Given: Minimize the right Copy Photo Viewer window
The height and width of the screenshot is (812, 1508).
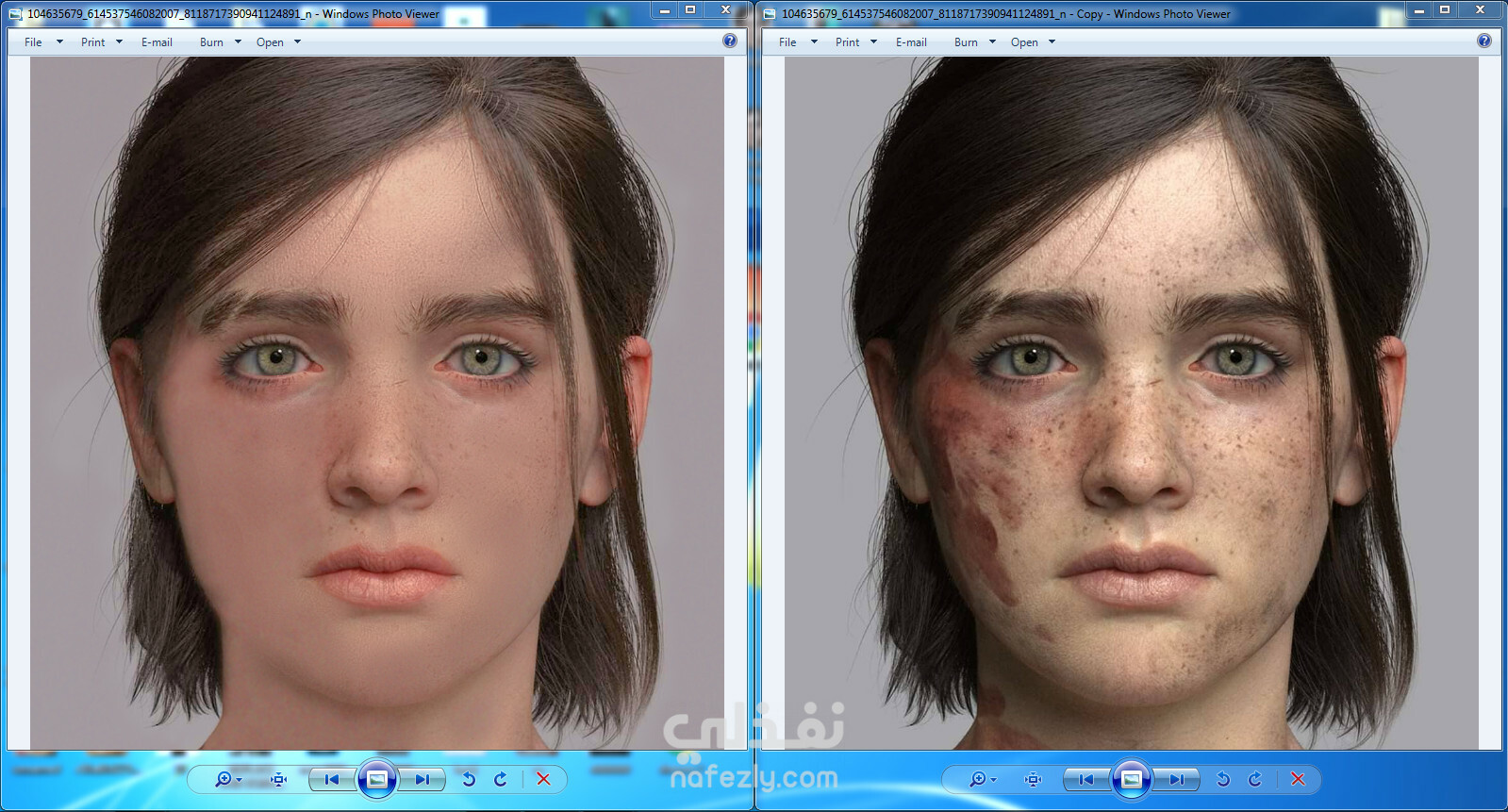Looking at the screenshot, I should pos(1418,10).
